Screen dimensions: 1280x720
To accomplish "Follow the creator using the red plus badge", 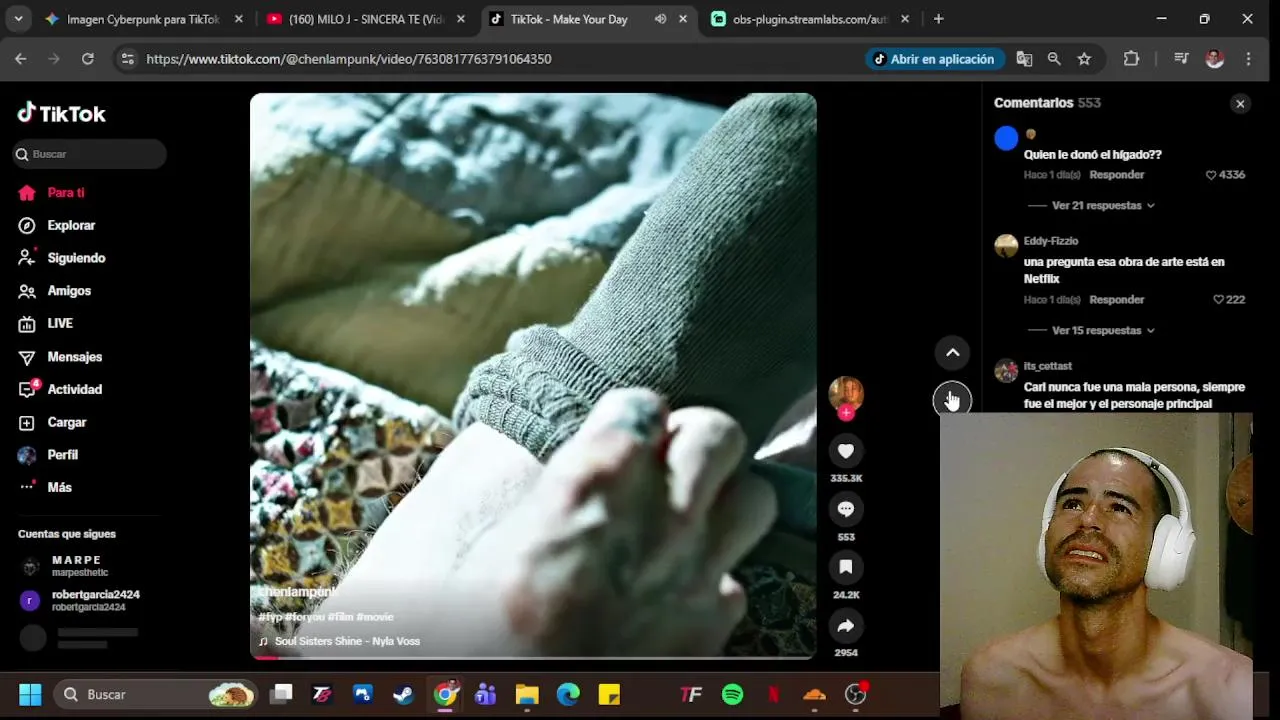I will click(846, 413).
